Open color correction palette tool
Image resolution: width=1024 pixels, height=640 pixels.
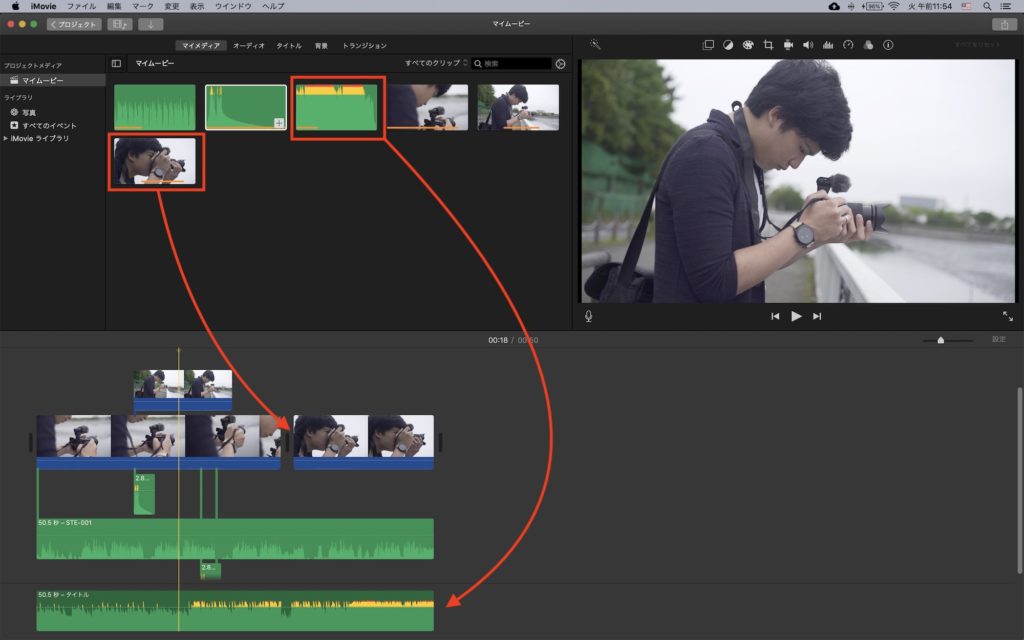[x=748, y=45]
